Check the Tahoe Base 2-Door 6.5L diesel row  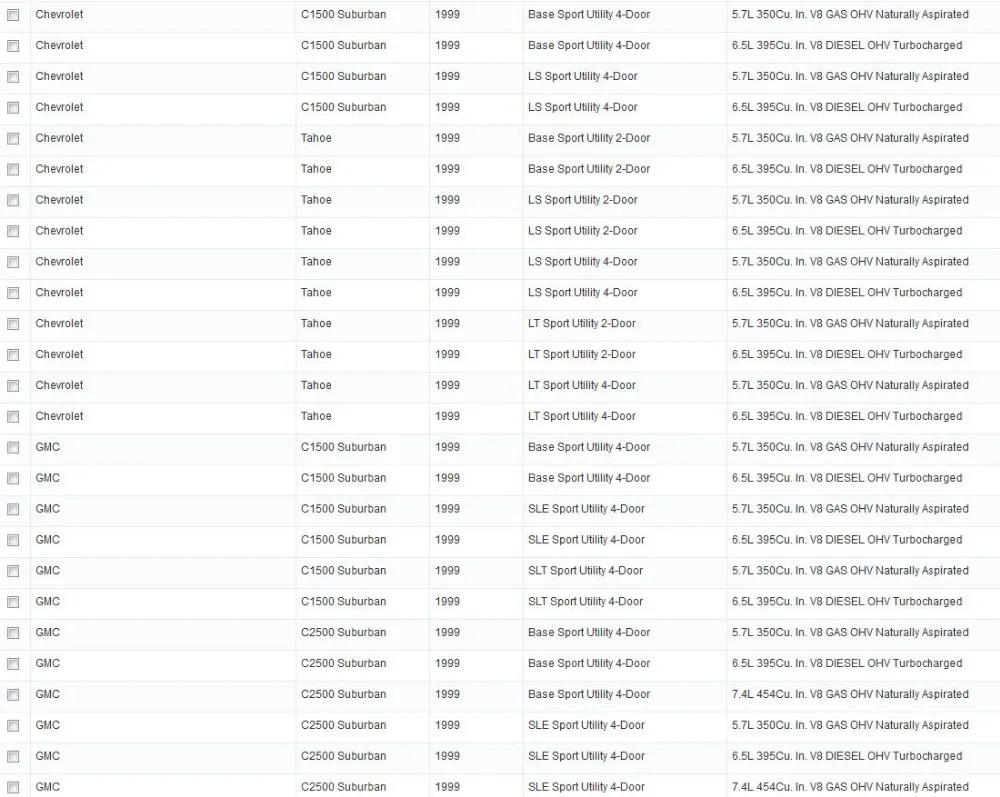coord(13,170)
